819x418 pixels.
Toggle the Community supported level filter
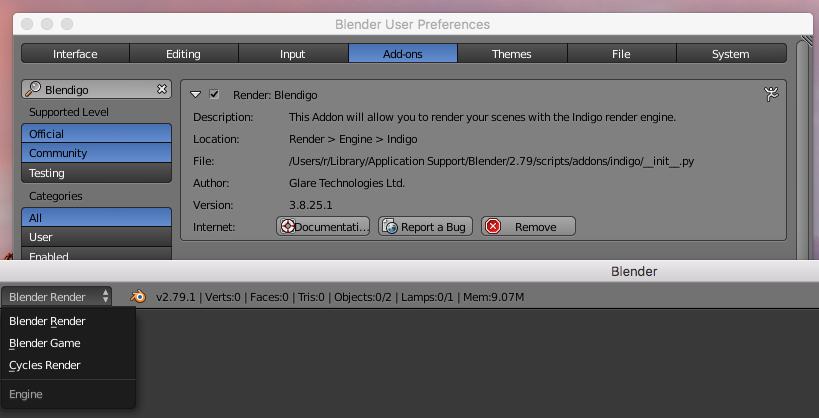(x=96, y=153)
